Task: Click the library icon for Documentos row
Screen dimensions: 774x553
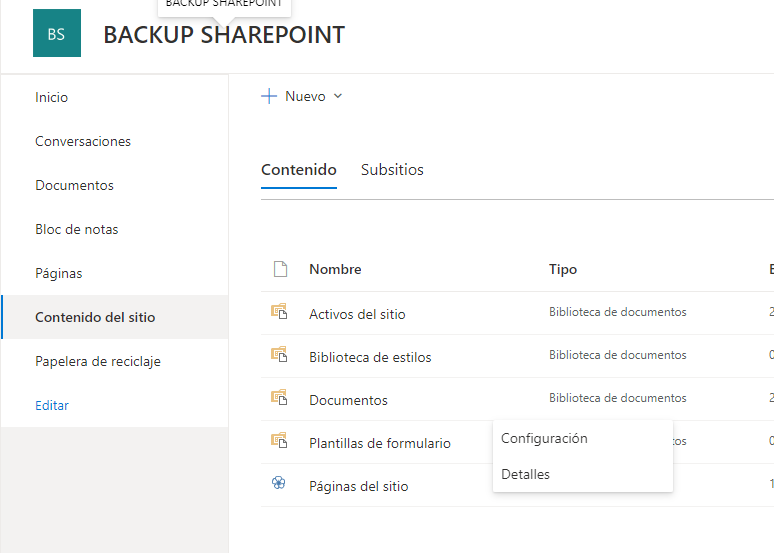Action: (x=279, y=397)
